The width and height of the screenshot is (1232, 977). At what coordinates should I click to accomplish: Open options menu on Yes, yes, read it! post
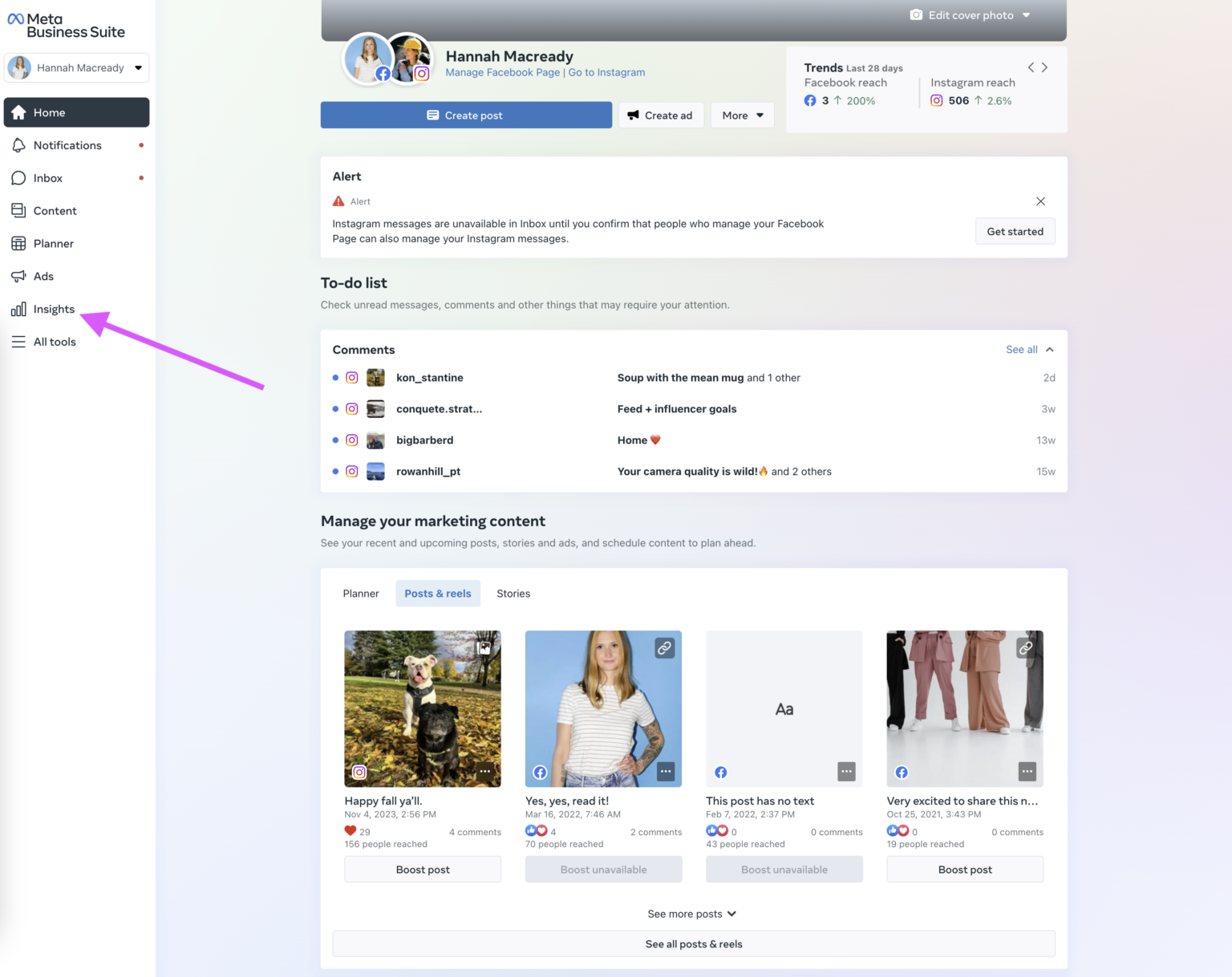coord(666,772)
